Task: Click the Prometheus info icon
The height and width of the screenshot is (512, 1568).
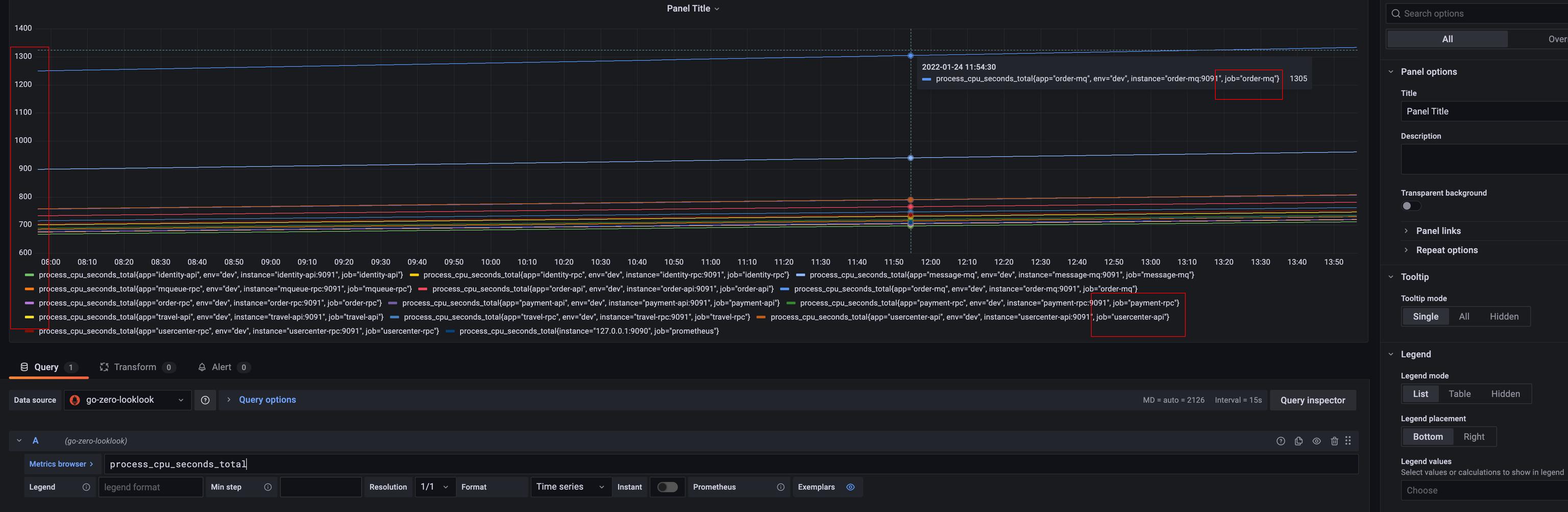Action: [780, 487]
